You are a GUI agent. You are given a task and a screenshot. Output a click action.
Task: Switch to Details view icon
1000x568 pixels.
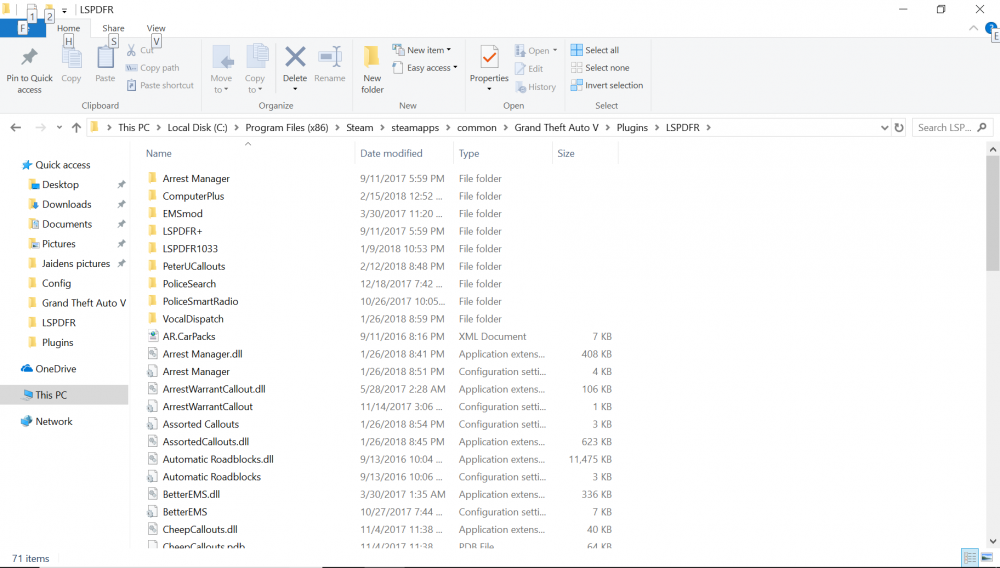pyautogui.click(x=969, y=558)
